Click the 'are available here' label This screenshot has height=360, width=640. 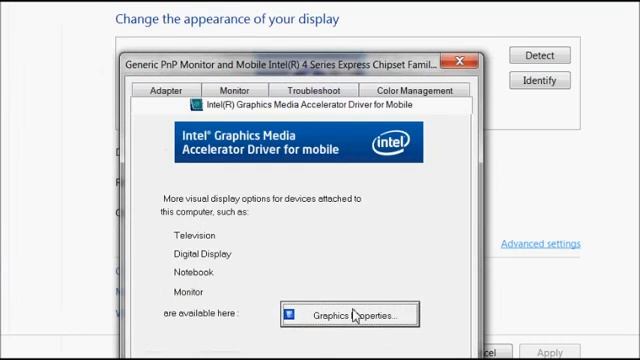201,313
